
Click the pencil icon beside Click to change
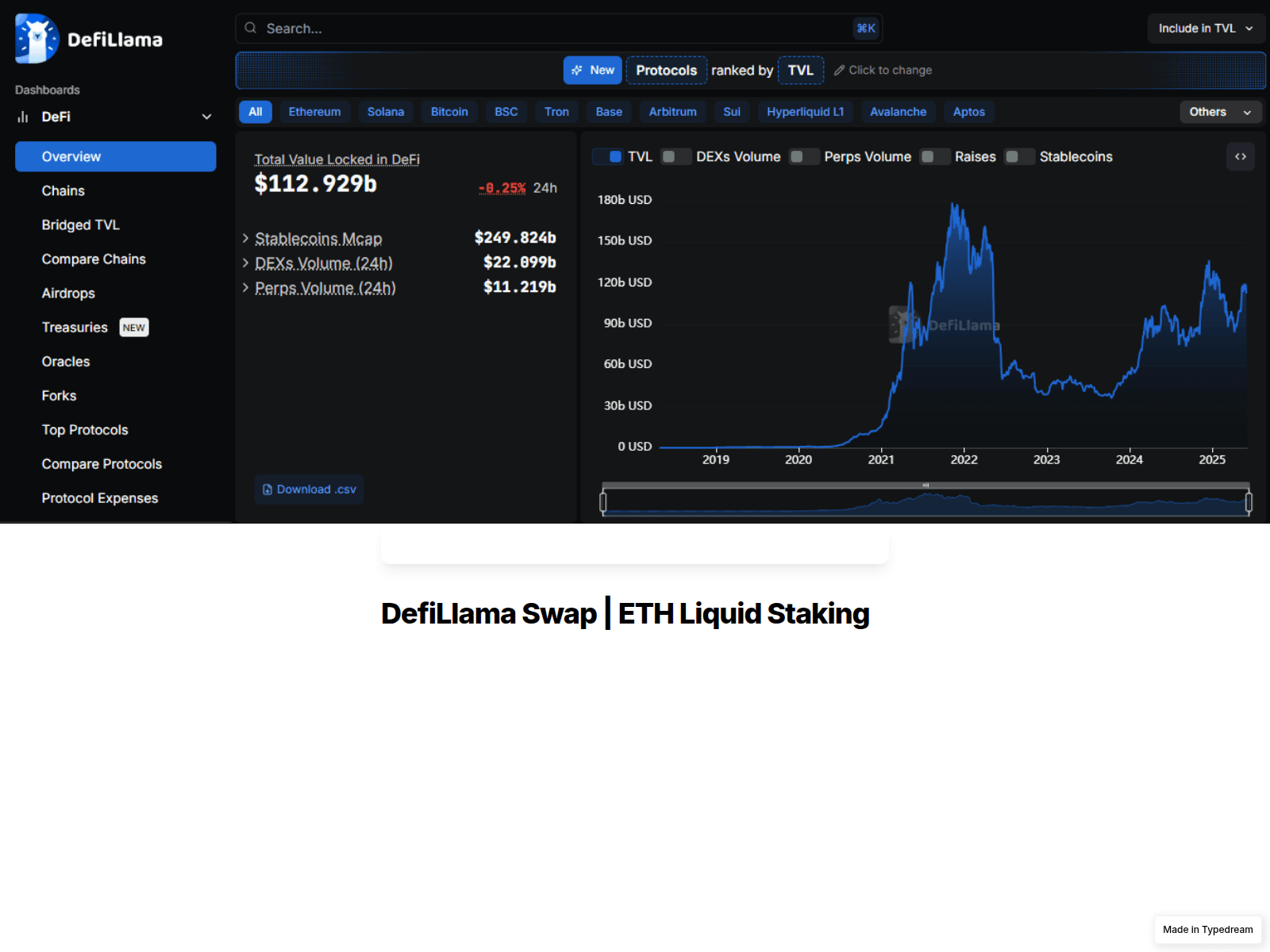[x=839, y=70]
